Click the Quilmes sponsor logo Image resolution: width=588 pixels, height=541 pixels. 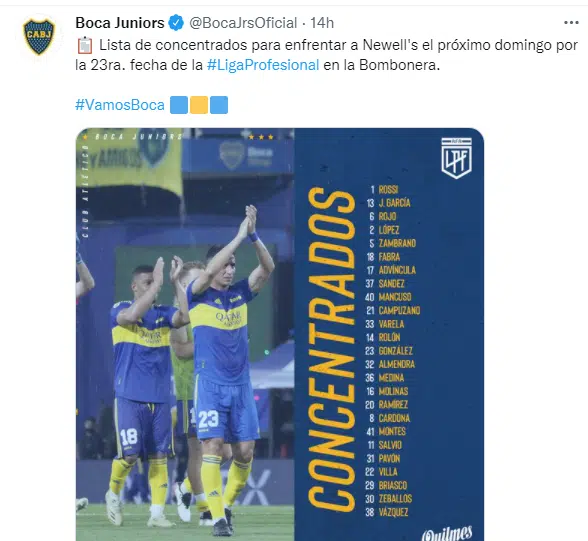[x=447, y=534]
